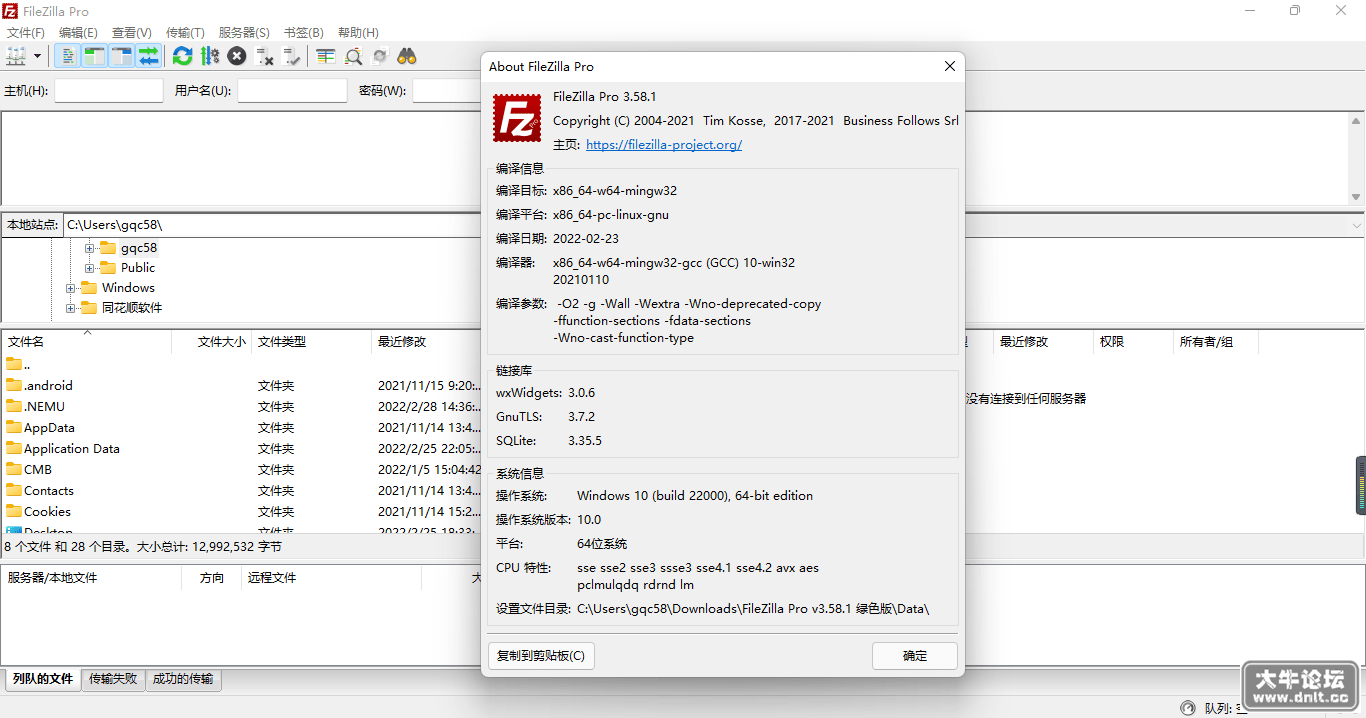This screenshot has height=718, width=1366.
Task: Reconnect to the last server
Action: click(291, 56)
